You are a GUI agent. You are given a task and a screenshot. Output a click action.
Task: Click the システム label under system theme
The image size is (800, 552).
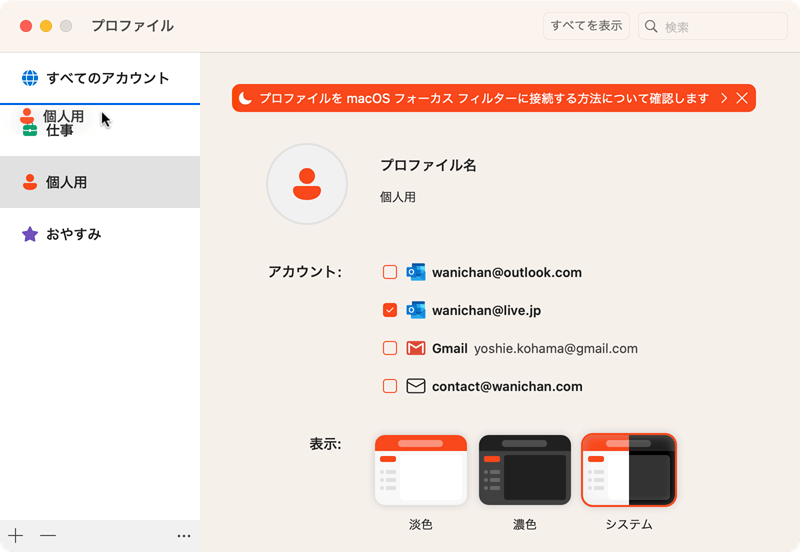[629, 524]
